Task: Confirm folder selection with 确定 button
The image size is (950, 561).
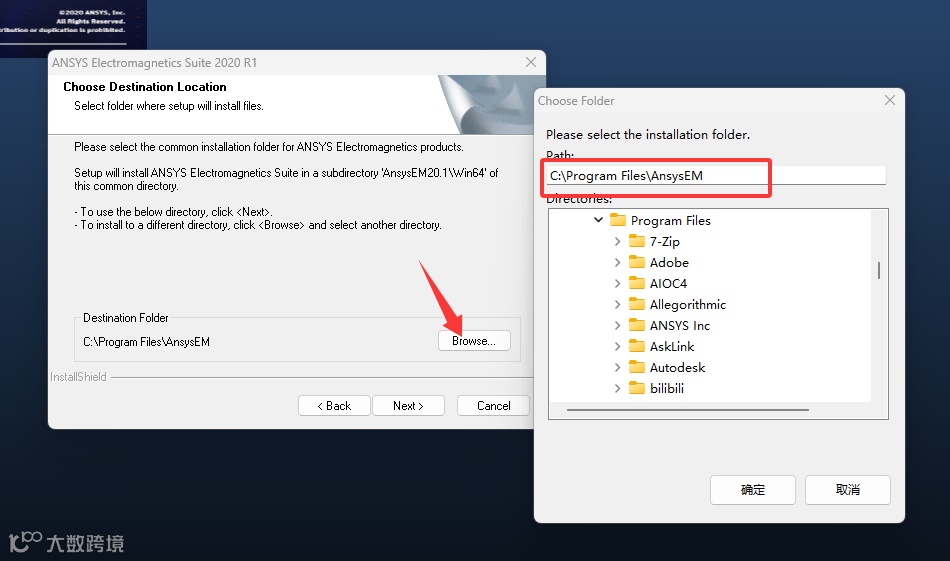Action: [x=752, y=490]
